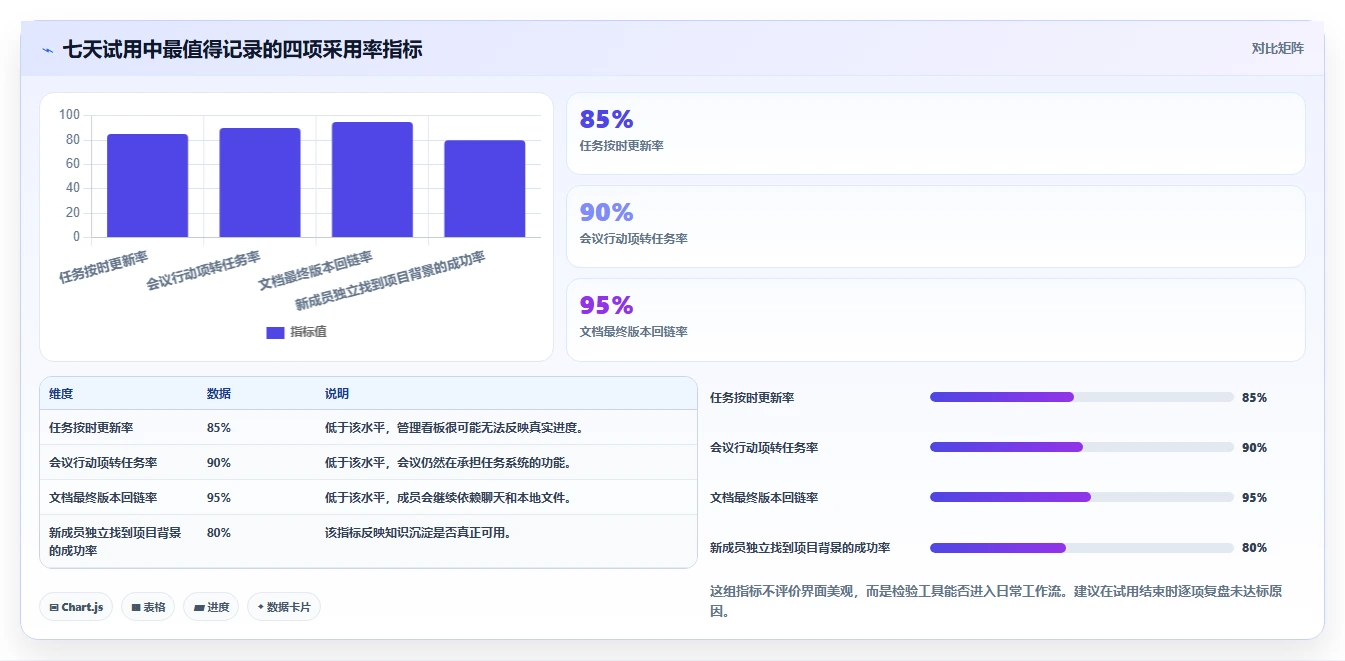Click the 任务按时更新率 bar in the chart

(148, 186)
